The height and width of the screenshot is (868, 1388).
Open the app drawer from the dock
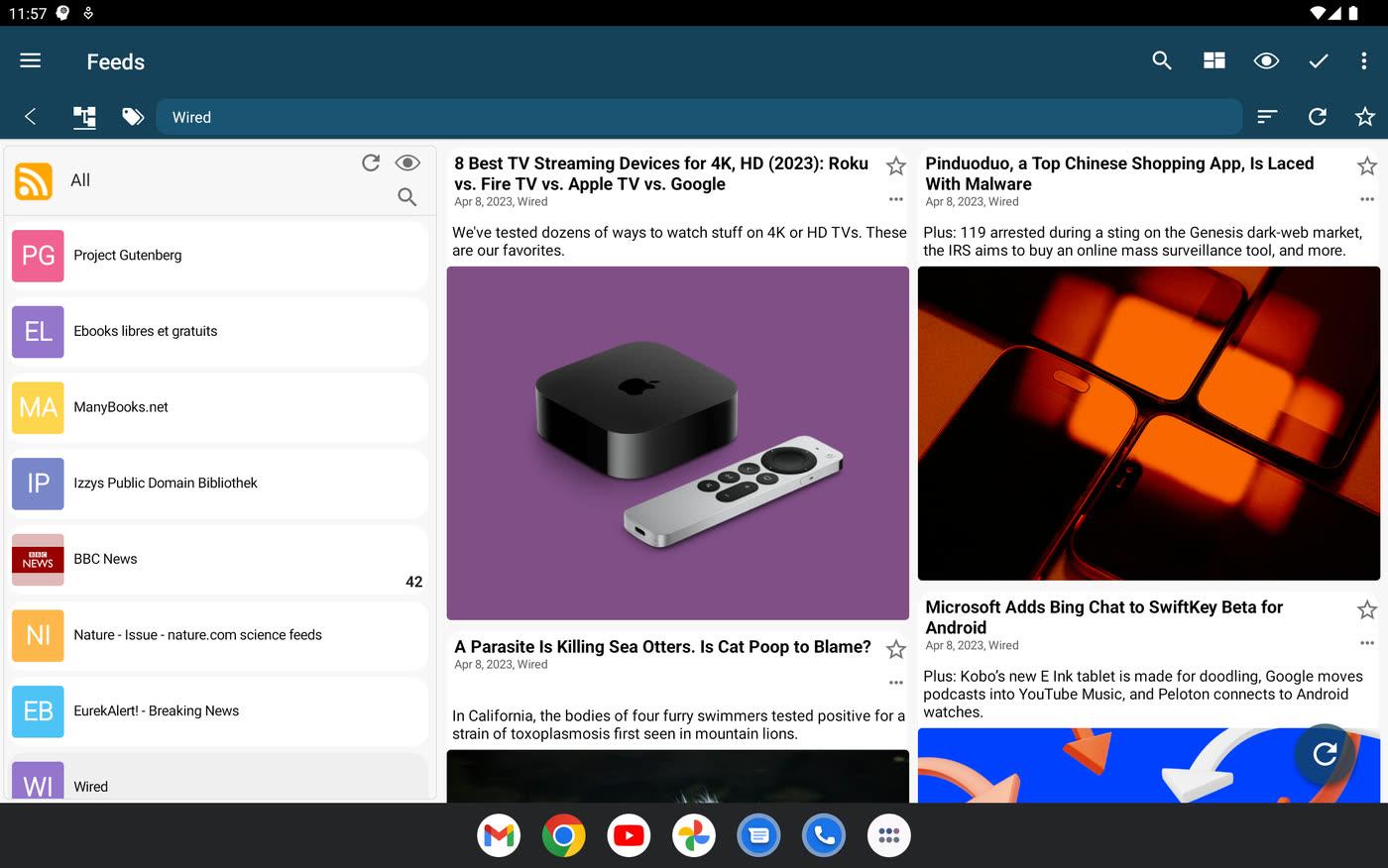pyautogui.click(x=889, y=836)
